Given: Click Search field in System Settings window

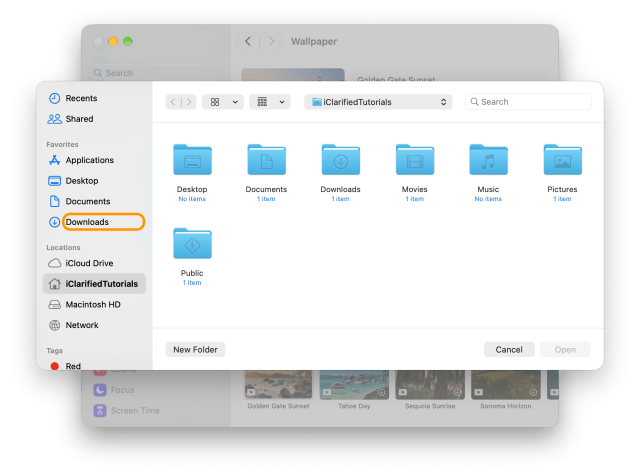Looking at the screenshot, I should tap(156, 73).
